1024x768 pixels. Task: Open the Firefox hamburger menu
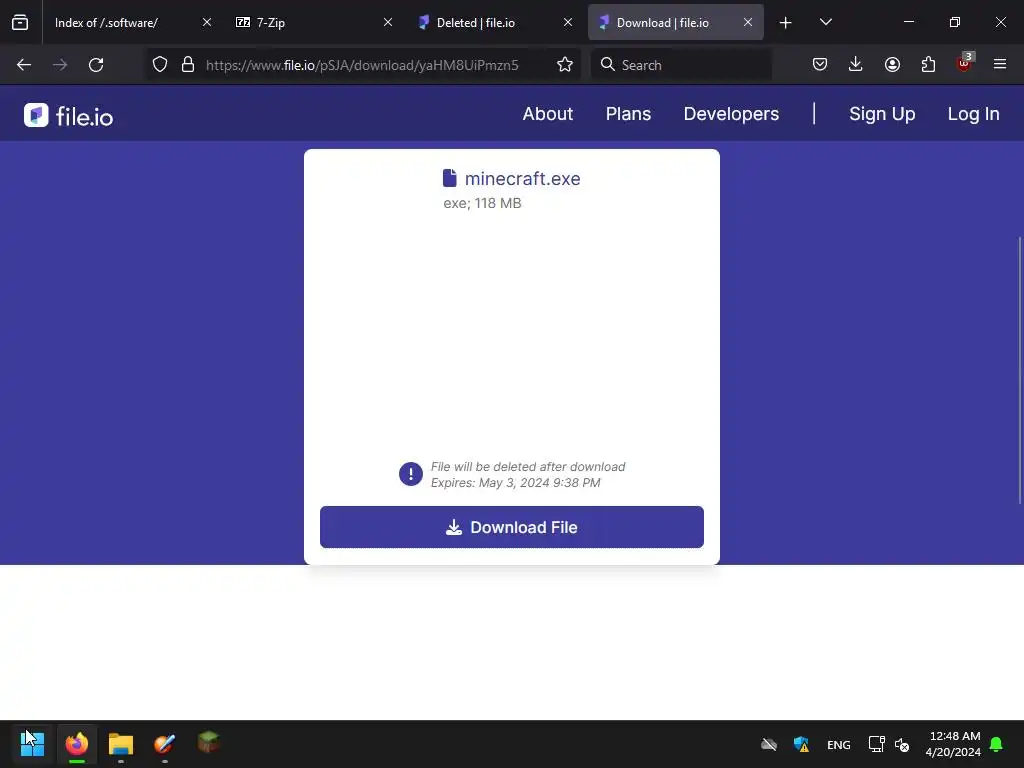point(1000,65)
